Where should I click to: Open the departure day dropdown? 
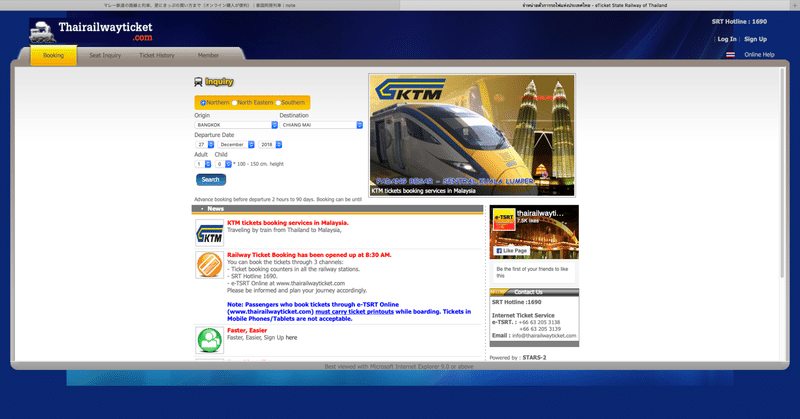coord(204,144)
